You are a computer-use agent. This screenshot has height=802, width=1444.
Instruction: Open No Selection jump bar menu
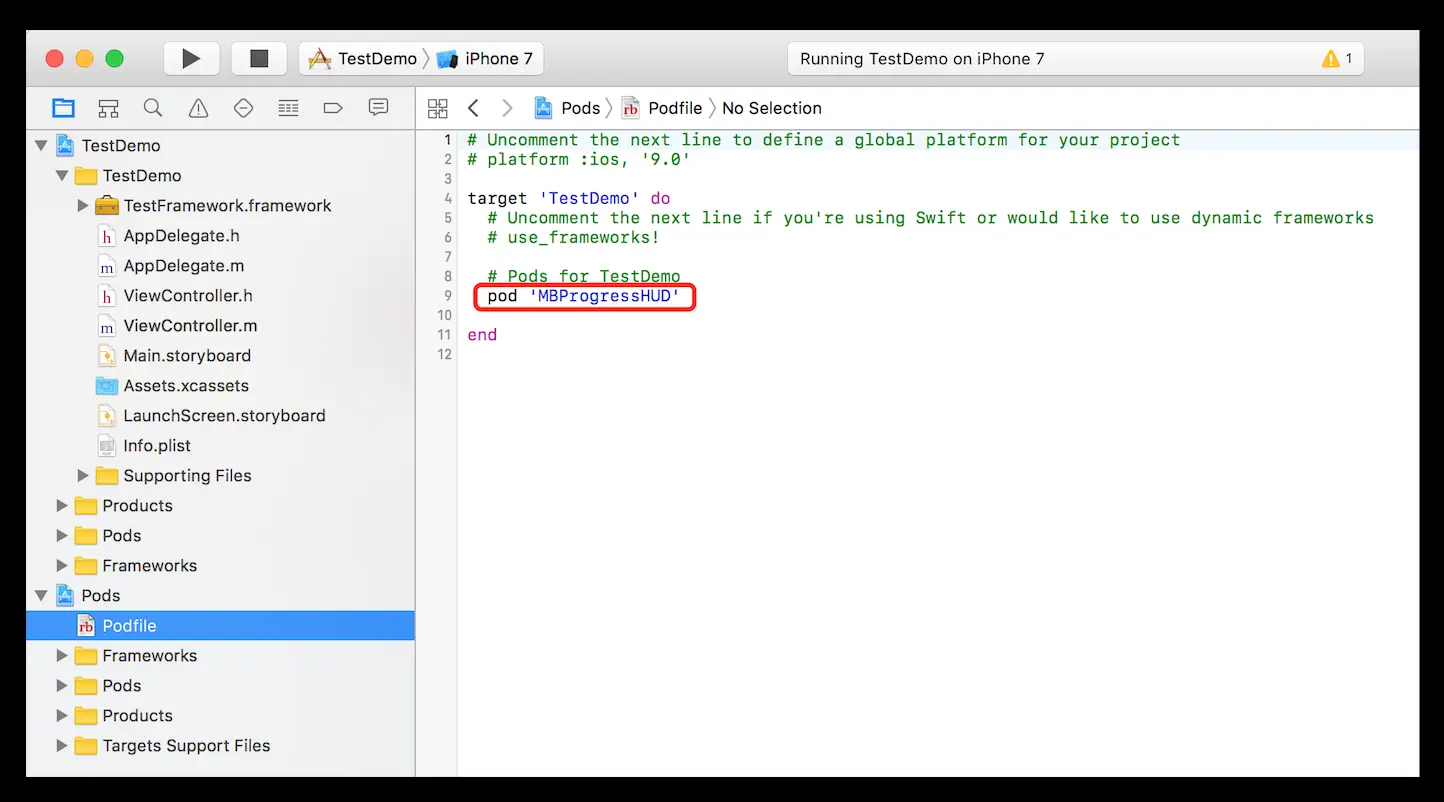[x=772, y=108]
